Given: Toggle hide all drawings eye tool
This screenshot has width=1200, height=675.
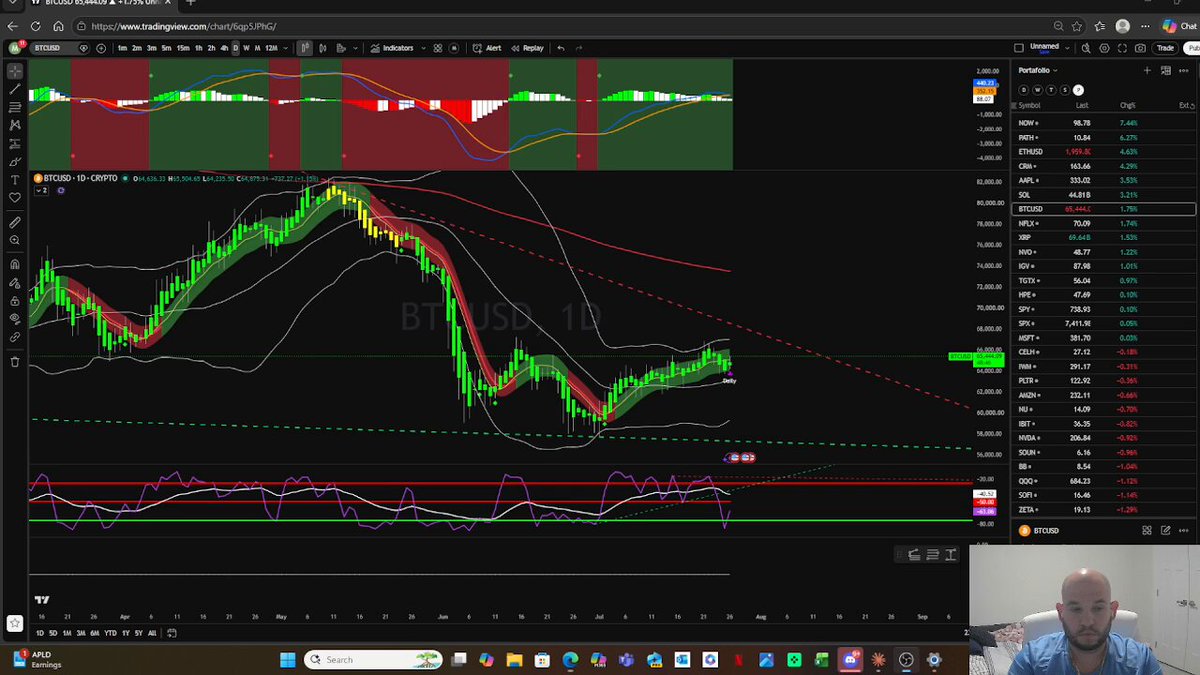Looking at the screenshot, I should (x=15, y=319).
